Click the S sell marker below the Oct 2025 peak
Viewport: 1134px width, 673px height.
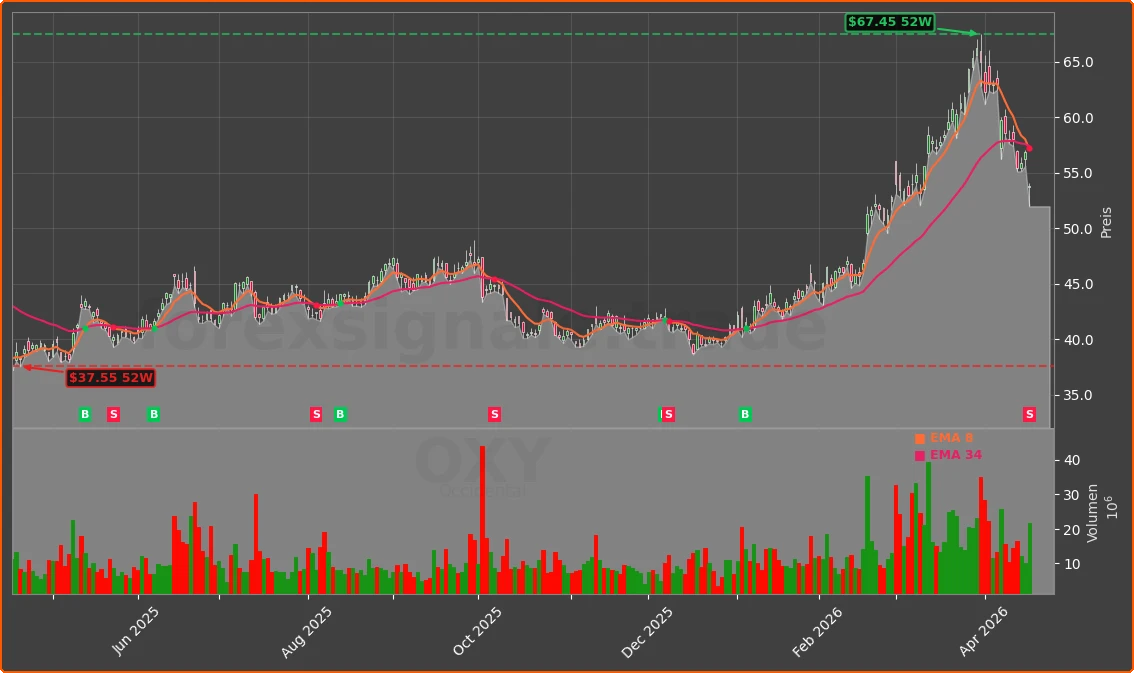tap(494, 414)
